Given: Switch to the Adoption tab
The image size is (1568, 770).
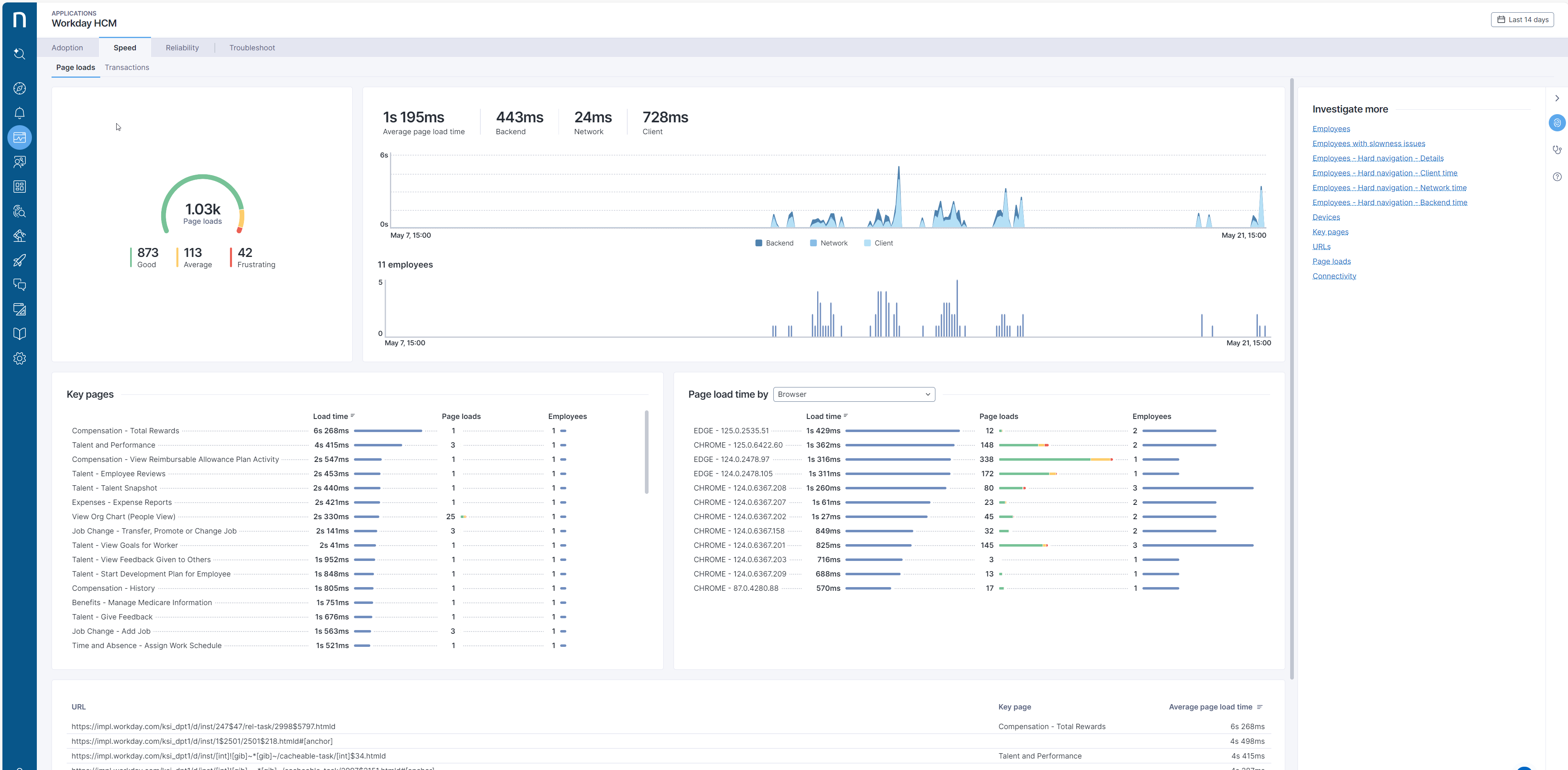Looking at the screenshot, I should pos(67,47).
